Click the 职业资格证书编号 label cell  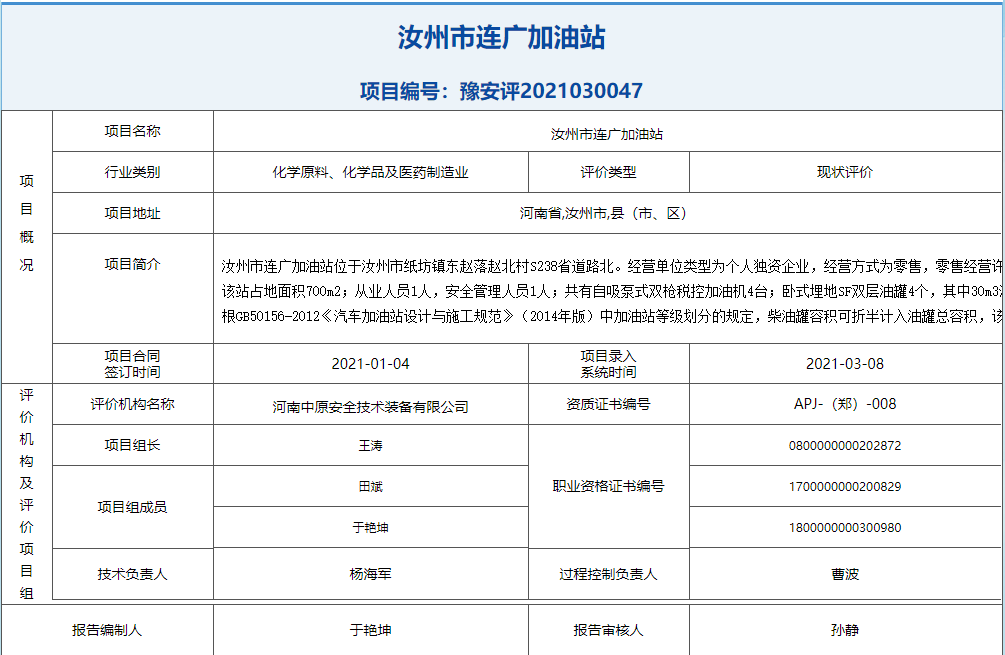pyautogui.click(x=608, y=486)
